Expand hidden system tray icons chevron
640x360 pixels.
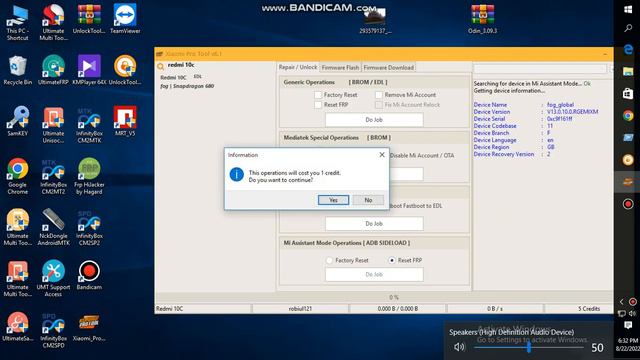tap(622, 302)
